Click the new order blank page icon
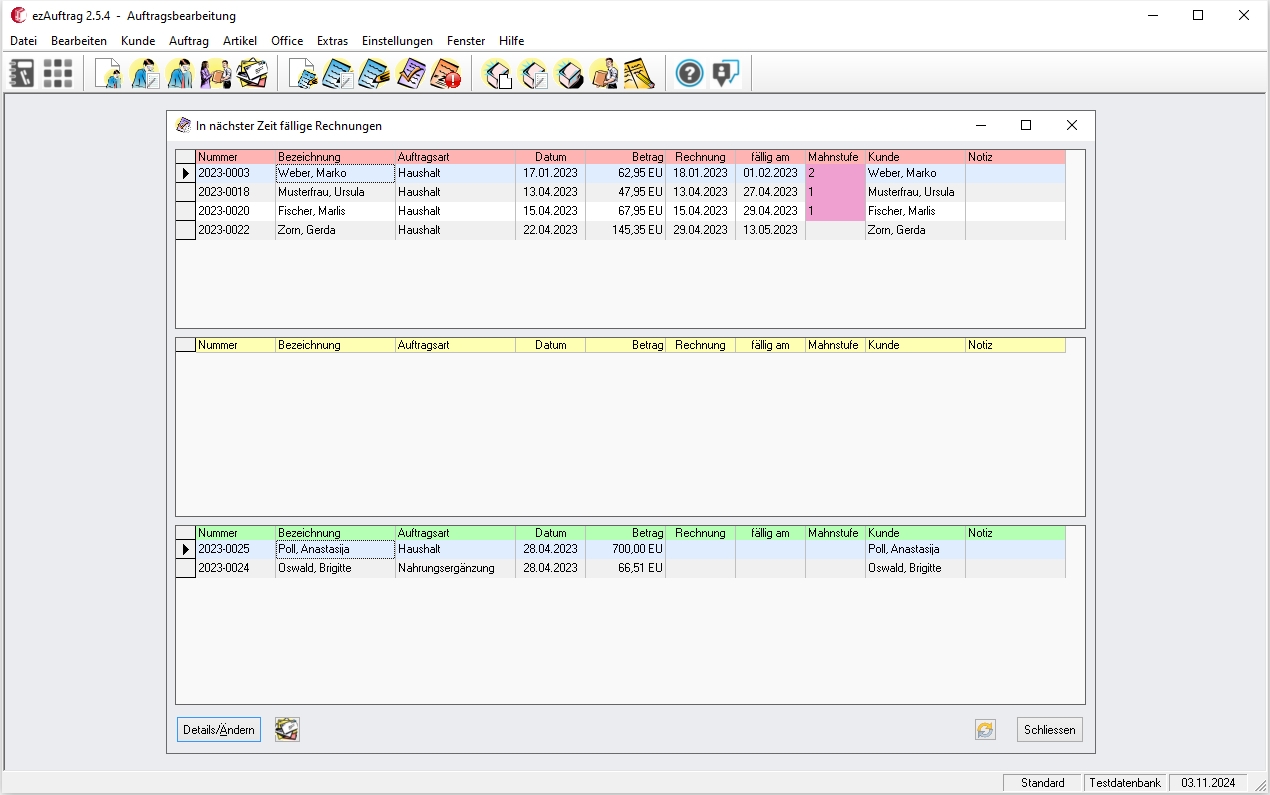Viewport: 1270px width, 795px height. (303, 73)
